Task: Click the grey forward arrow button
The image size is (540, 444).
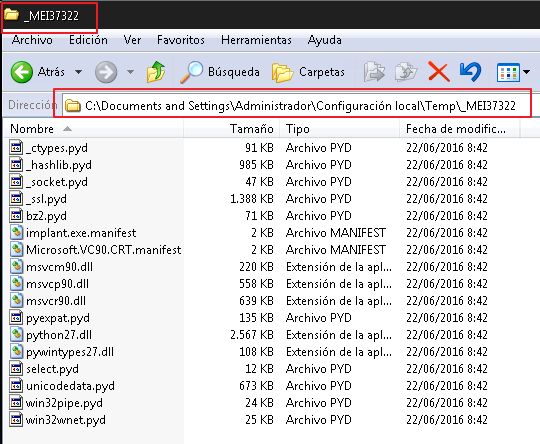Action: [x=106, y=72]
